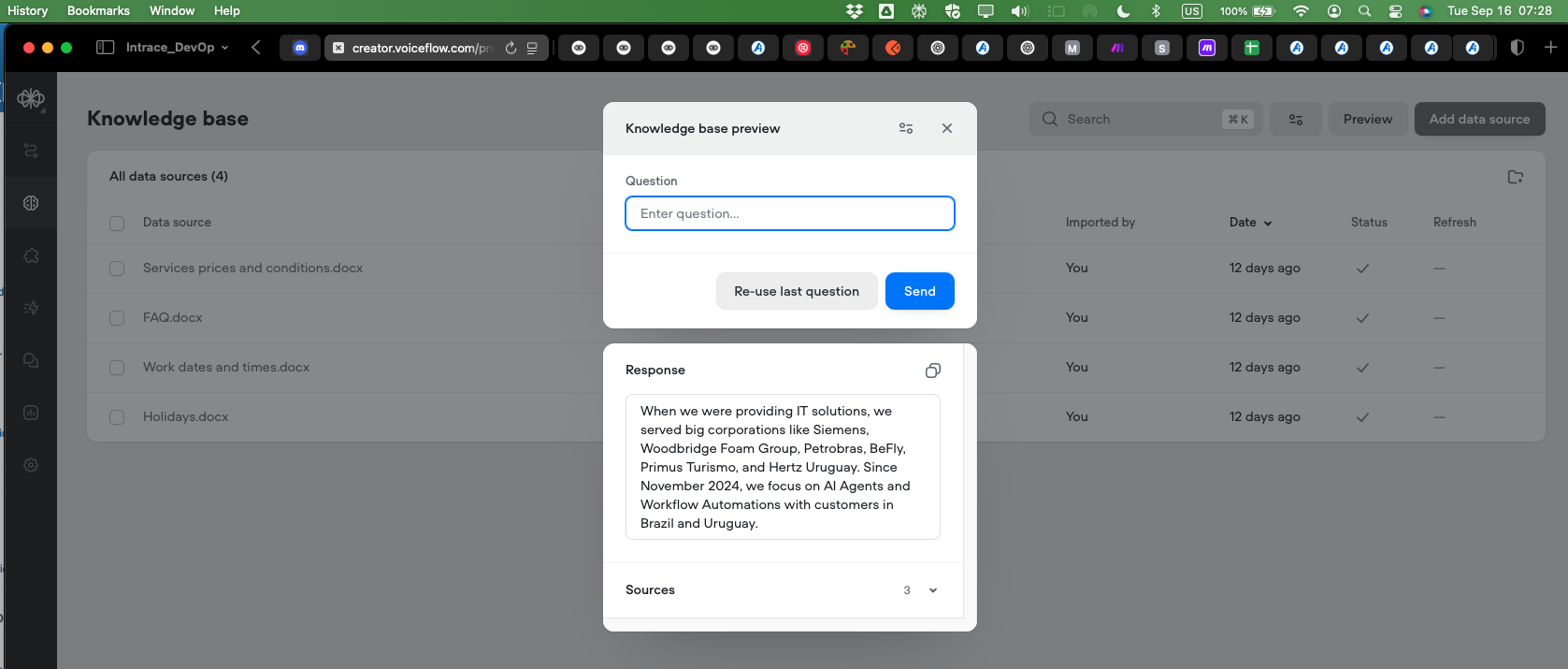This screenshot has width=1568, height=669.
Task: Open volume control in menu bar
Action: pos(1020,11)
